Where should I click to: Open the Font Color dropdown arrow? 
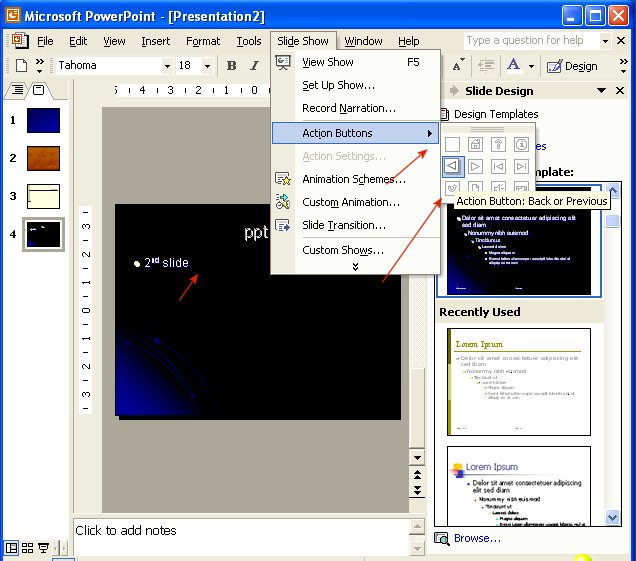click(531, 66)
